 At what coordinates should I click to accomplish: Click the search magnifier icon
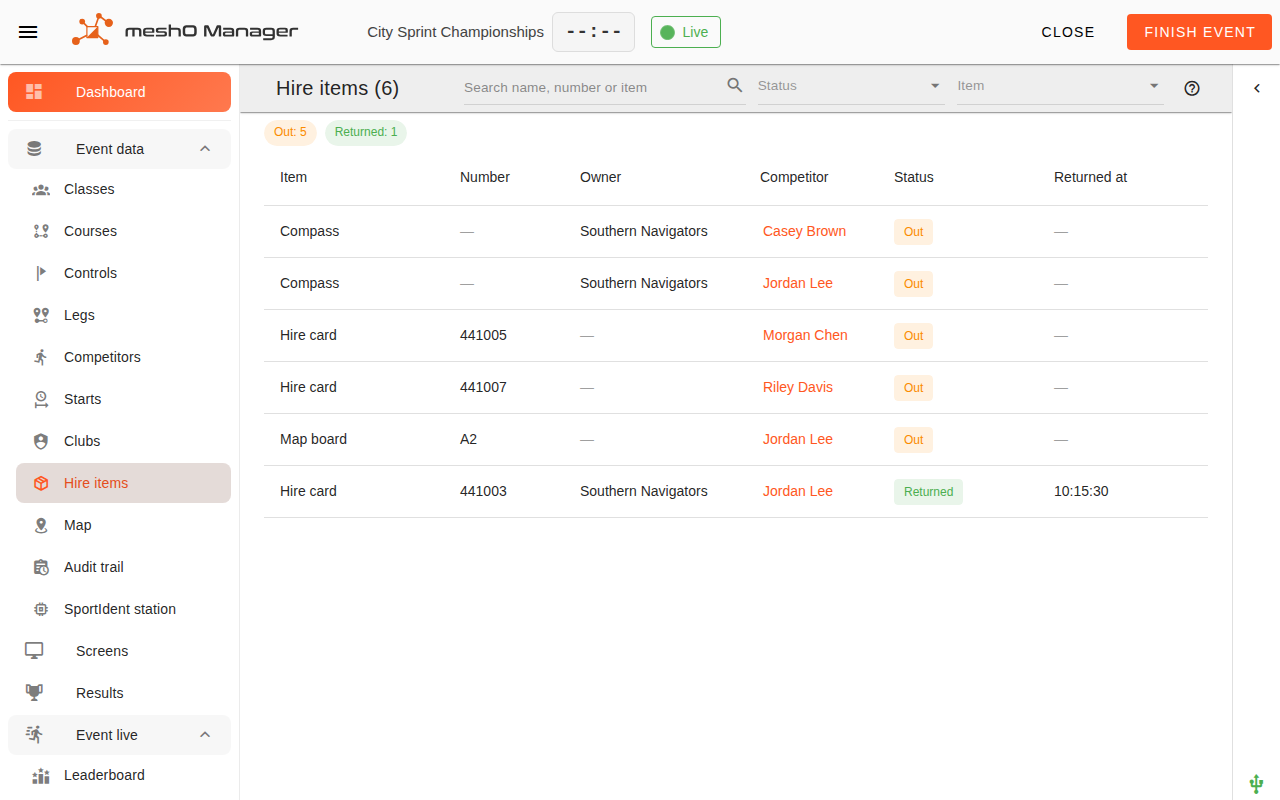(x=735, y=86)
